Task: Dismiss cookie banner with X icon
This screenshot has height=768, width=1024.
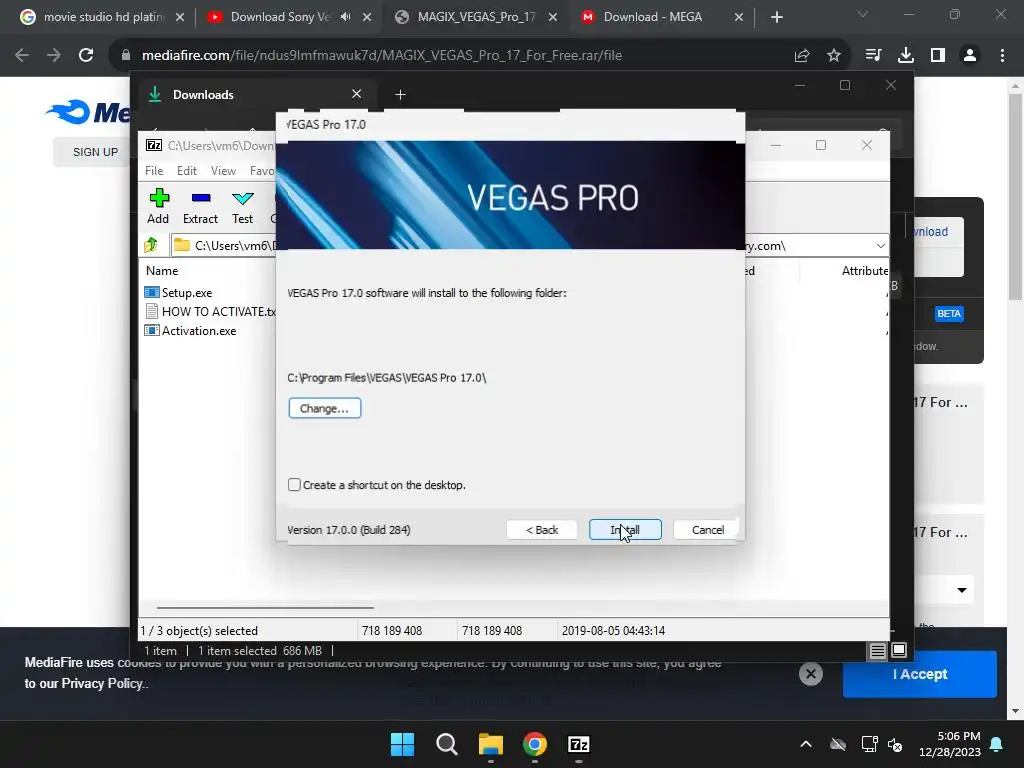Action: click(810, 674)
